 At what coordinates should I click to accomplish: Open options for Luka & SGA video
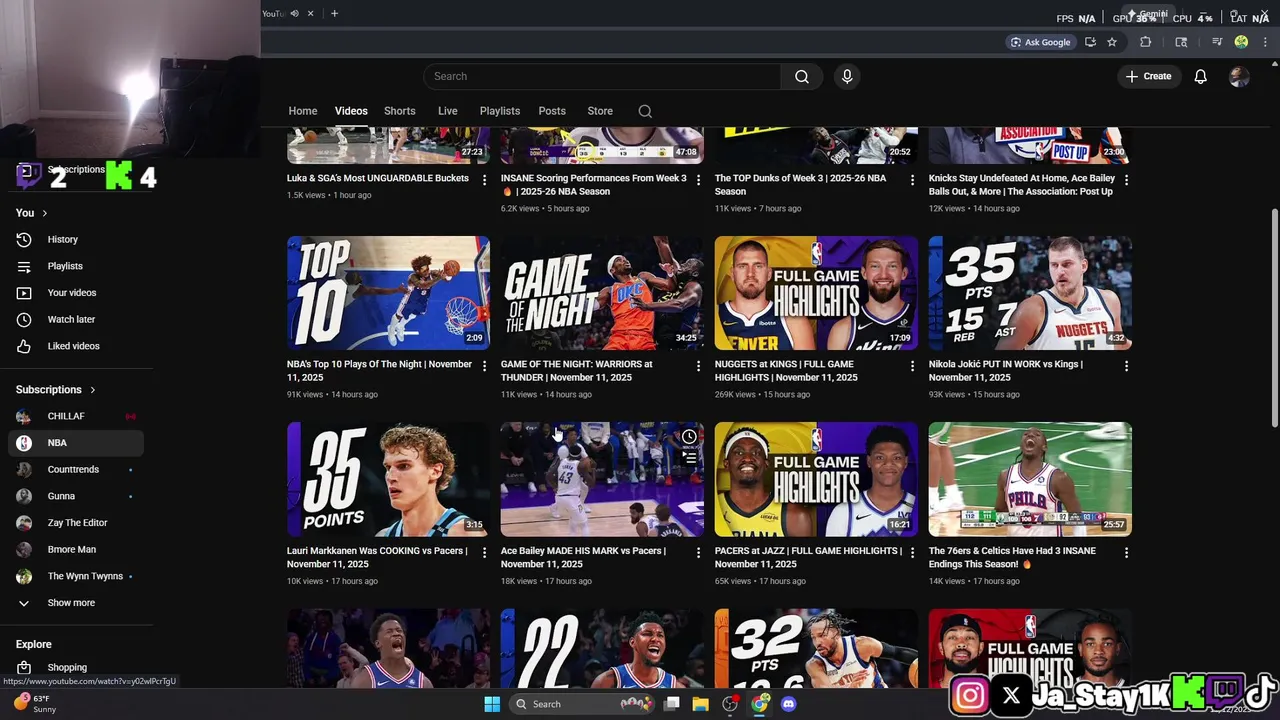[484, 180]
